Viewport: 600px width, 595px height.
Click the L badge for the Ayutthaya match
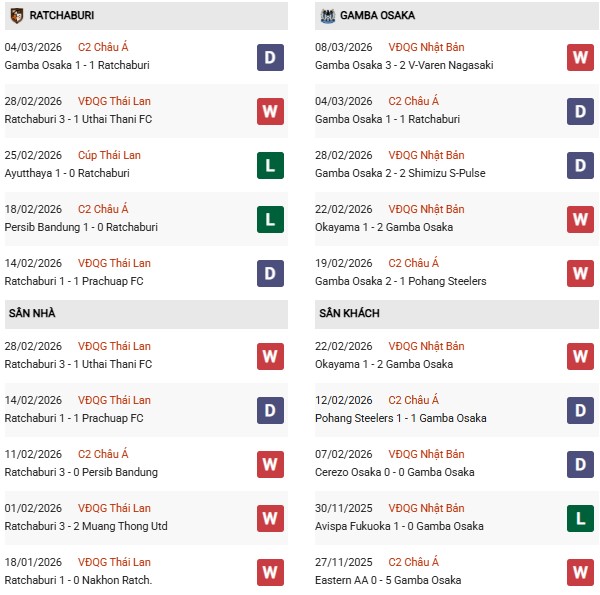pos(269,165)
